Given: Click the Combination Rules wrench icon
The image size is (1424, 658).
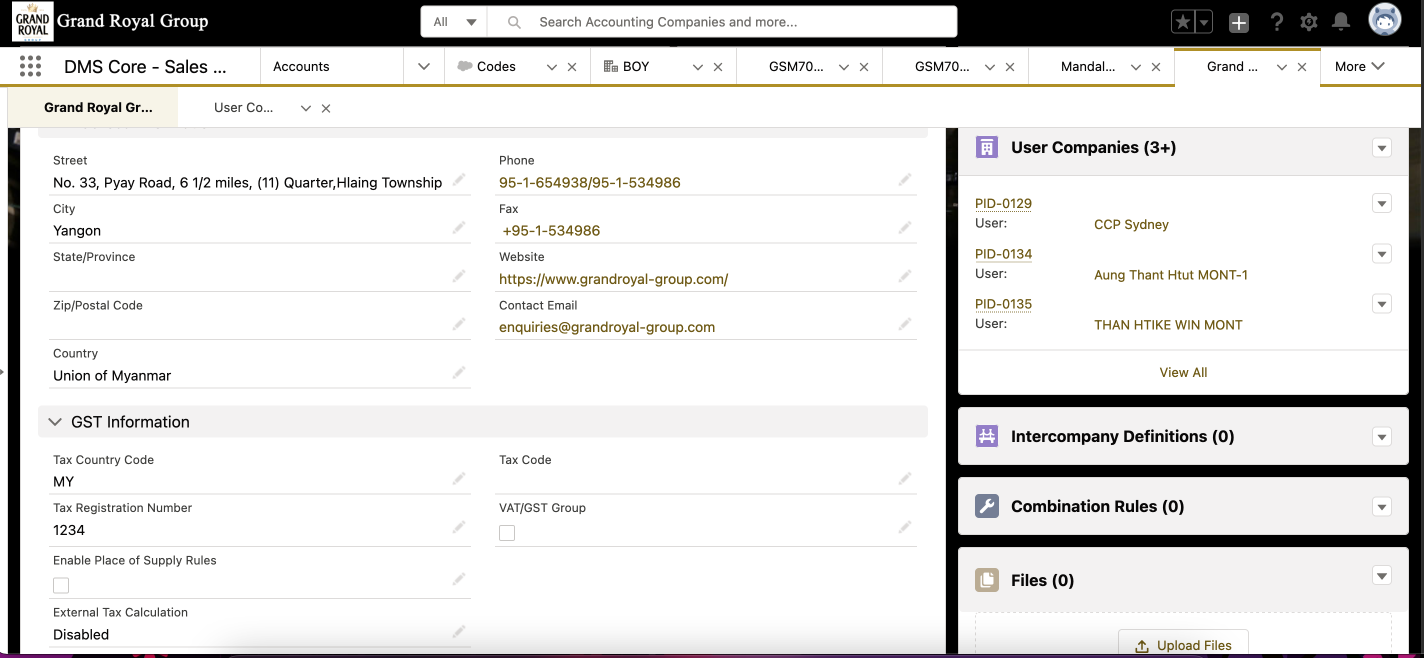Looking at the screenshot, I should (987, 506).
